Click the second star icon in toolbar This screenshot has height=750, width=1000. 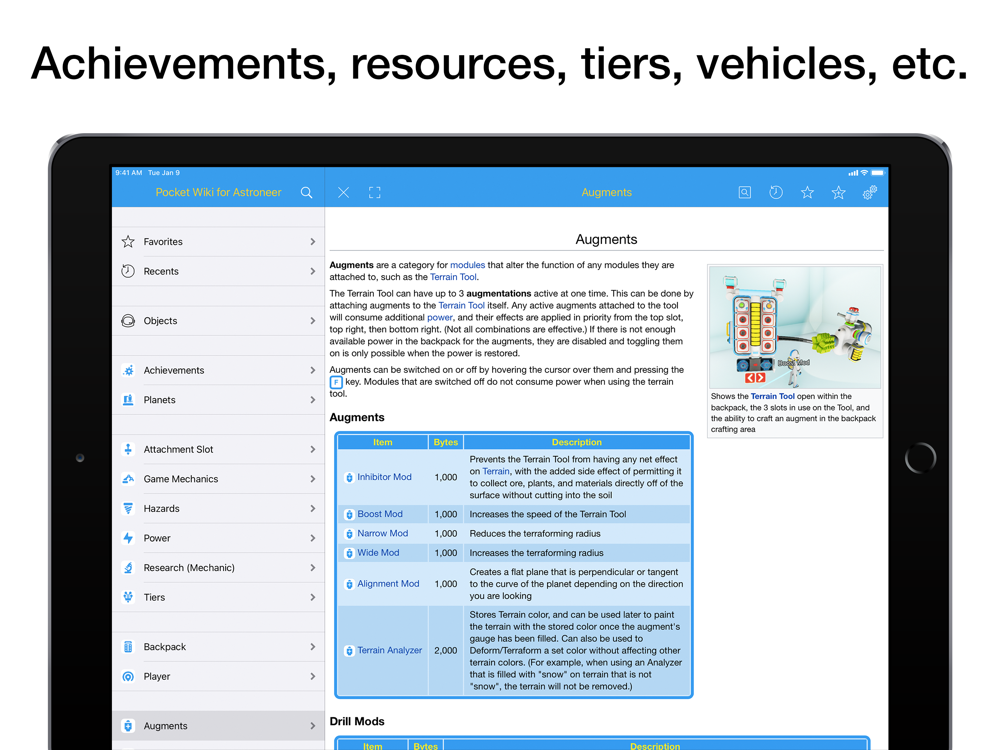click(839, 192)
